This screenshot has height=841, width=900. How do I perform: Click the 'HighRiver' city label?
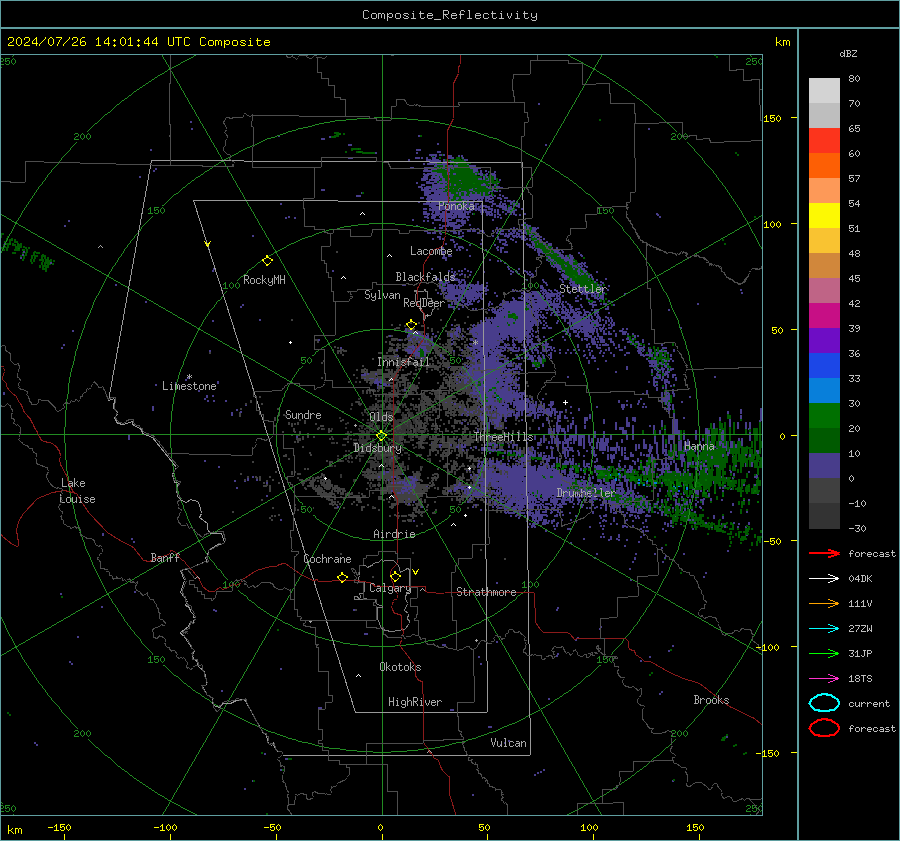[414, 702]
